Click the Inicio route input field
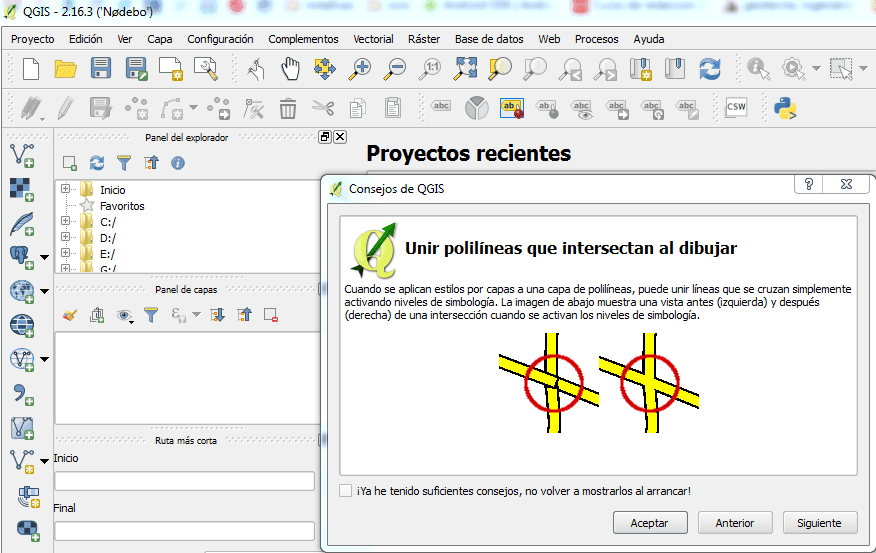This screenshot has width=876, height=553. click(184, 481)
